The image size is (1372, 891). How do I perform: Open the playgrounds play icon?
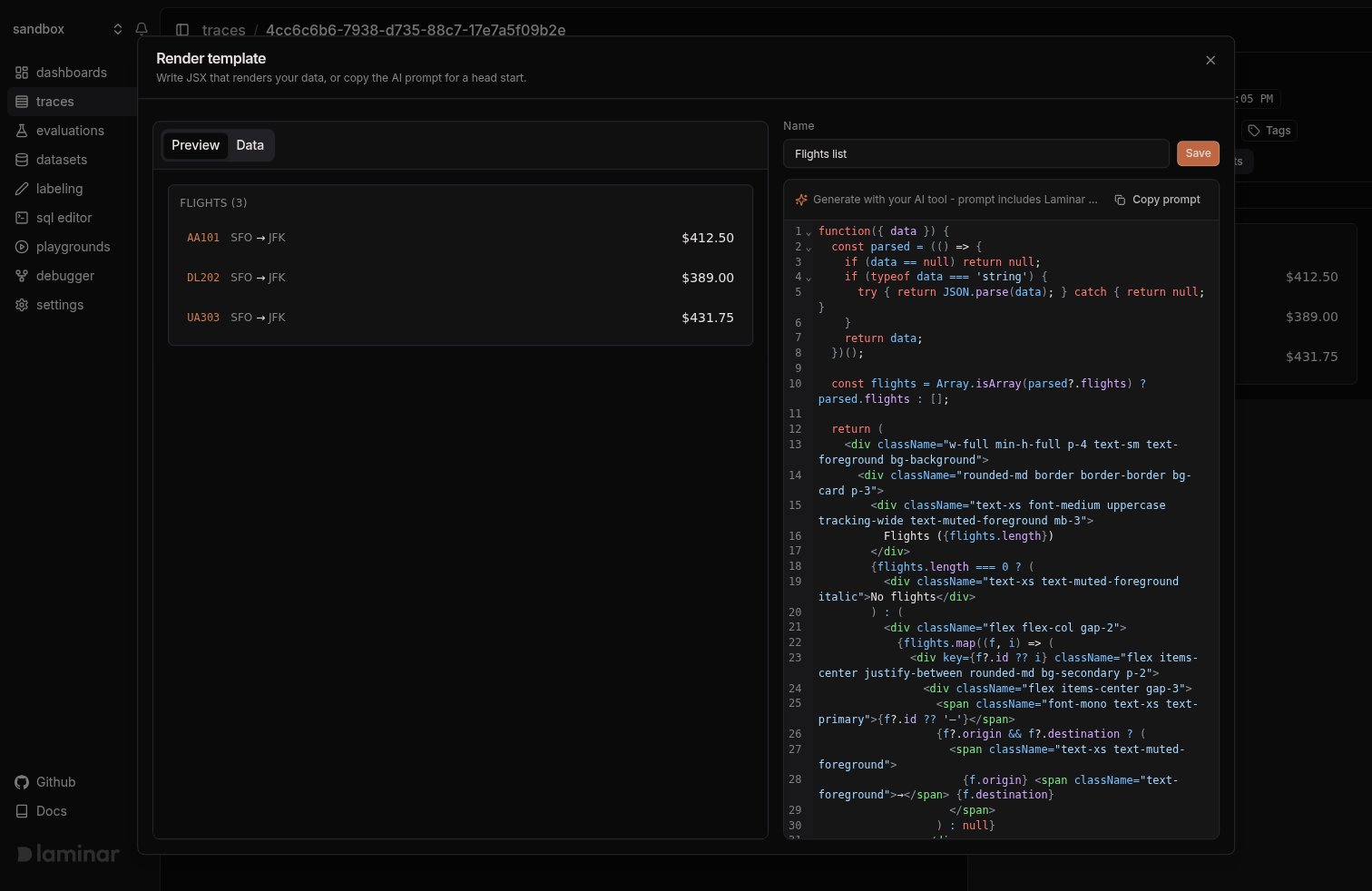point(22,247)
